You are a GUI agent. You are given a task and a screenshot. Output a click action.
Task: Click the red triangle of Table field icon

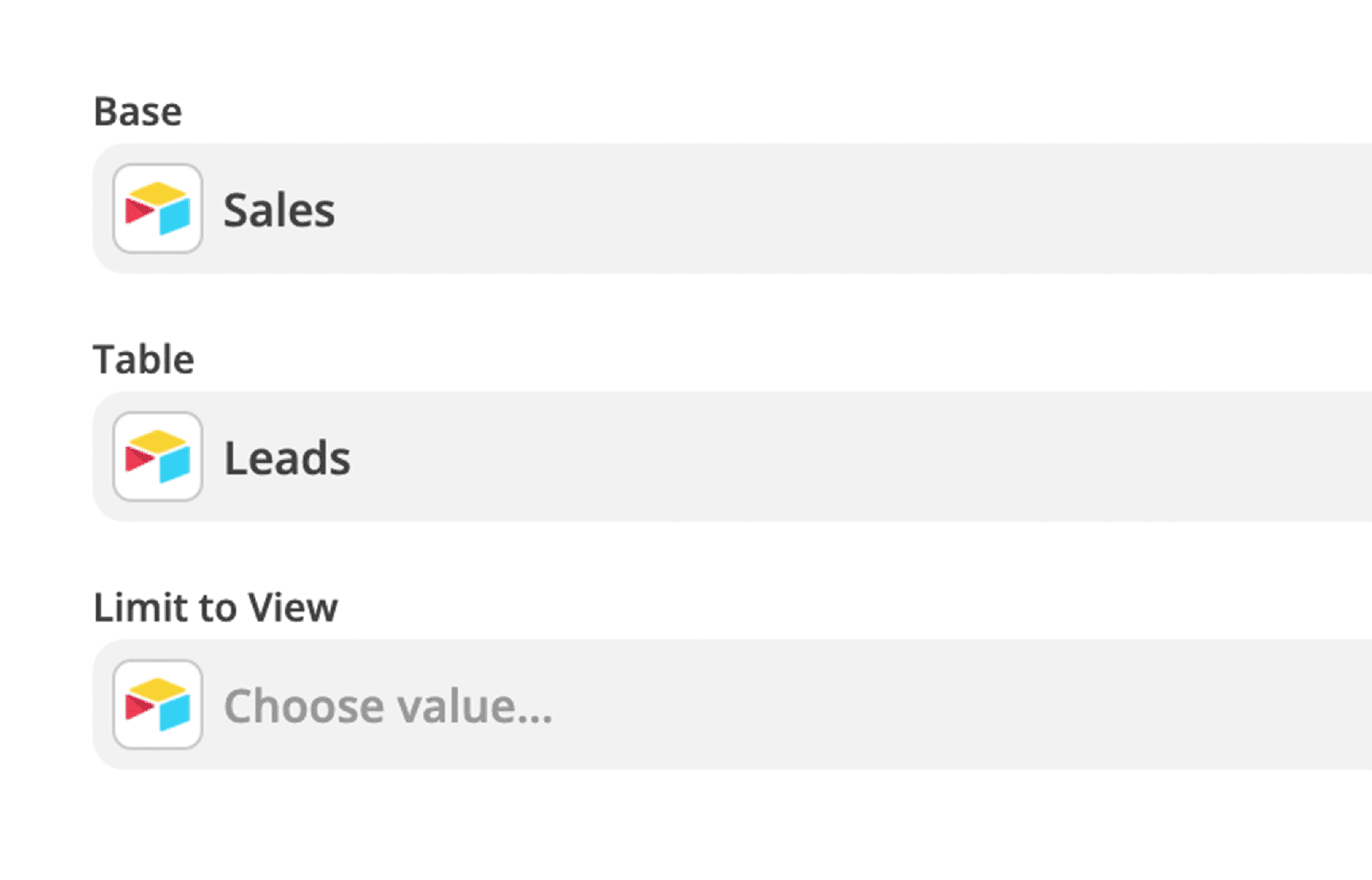[137, 458]
